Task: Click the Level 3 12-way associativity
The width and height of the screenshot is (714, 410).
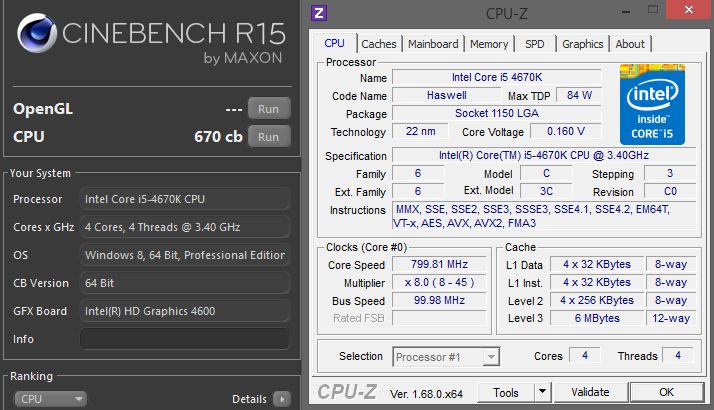Action: [x=671, y=318]
